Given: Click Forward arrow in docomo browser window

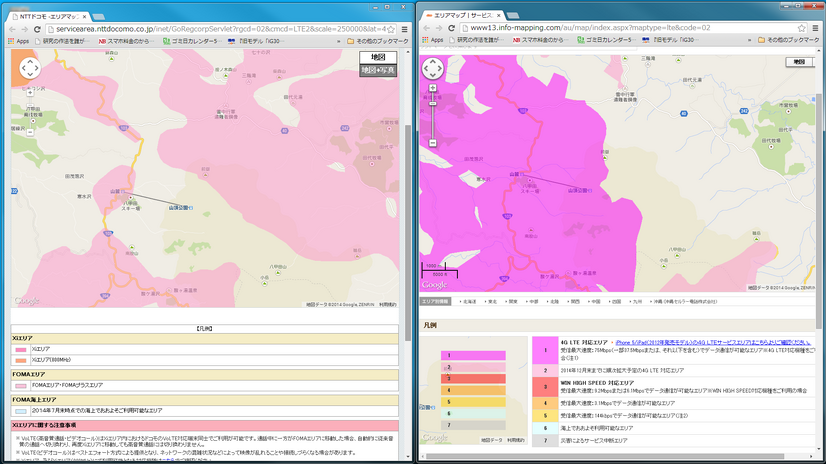Looking at the screenshot, I should [24, 29].
